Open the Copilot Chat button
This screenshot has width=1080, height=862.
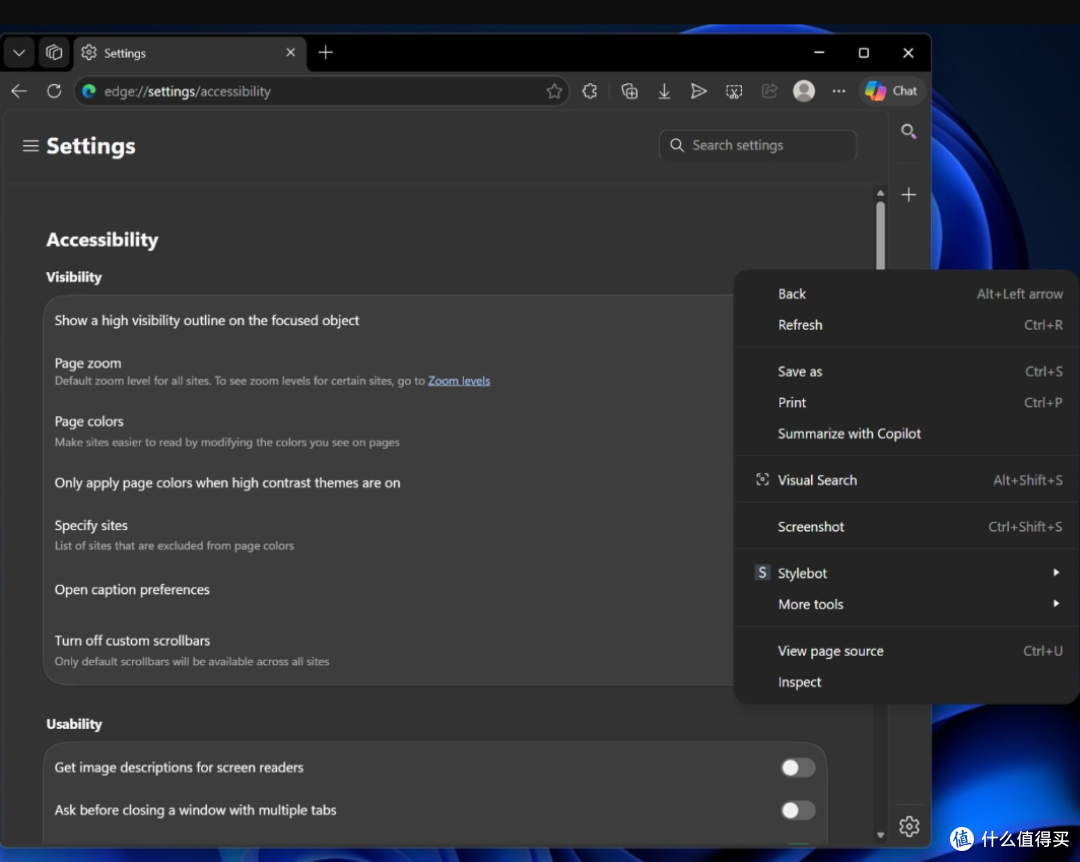click(891, 91)
